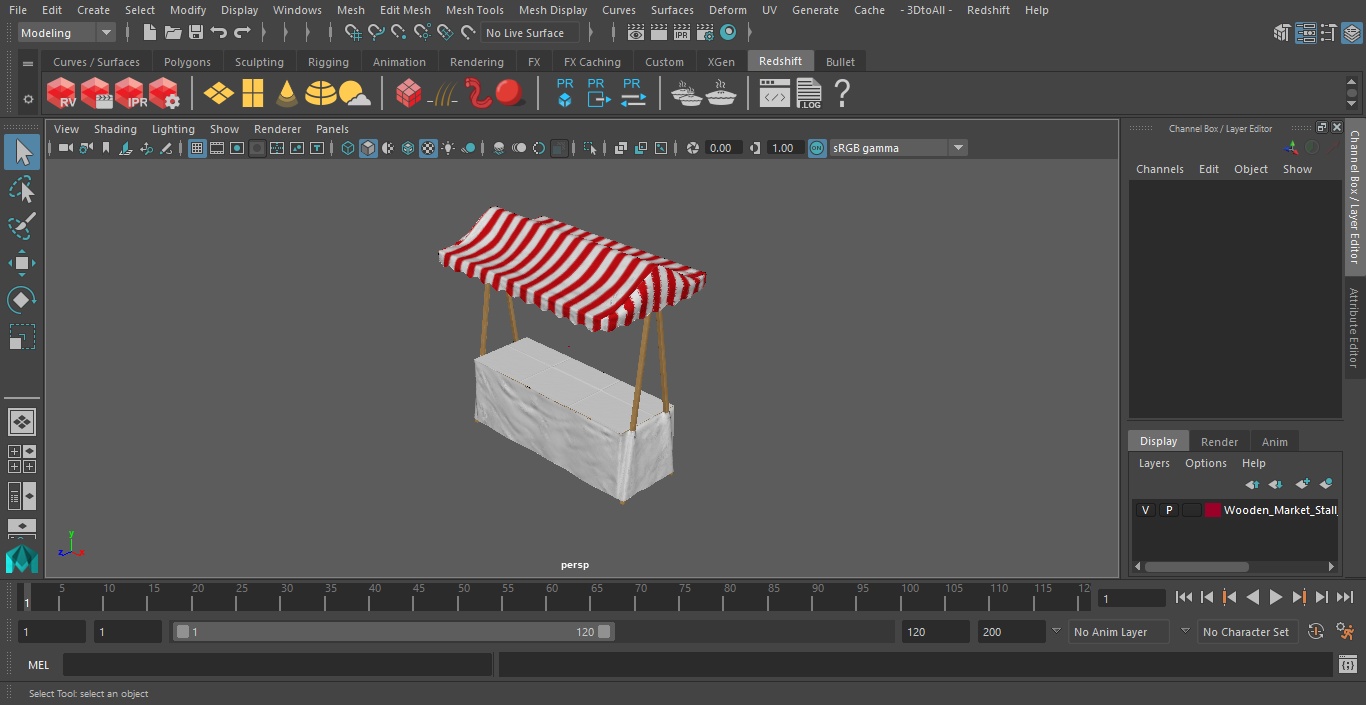Open the Modeling menu set dropdown
The height and width of the screenshot is (705, 1366).
(x=66, y=33)
